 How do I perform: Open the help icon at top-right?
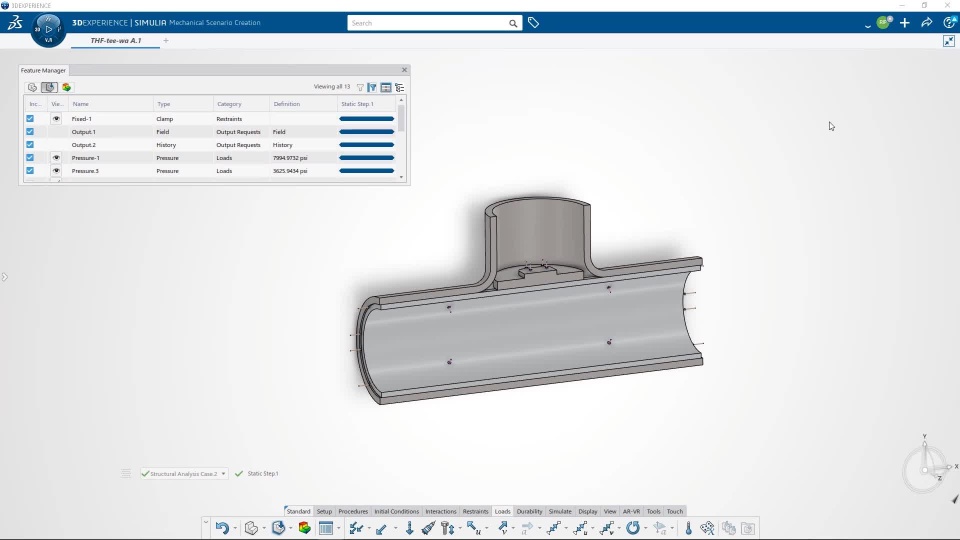(x=950, y=23)
